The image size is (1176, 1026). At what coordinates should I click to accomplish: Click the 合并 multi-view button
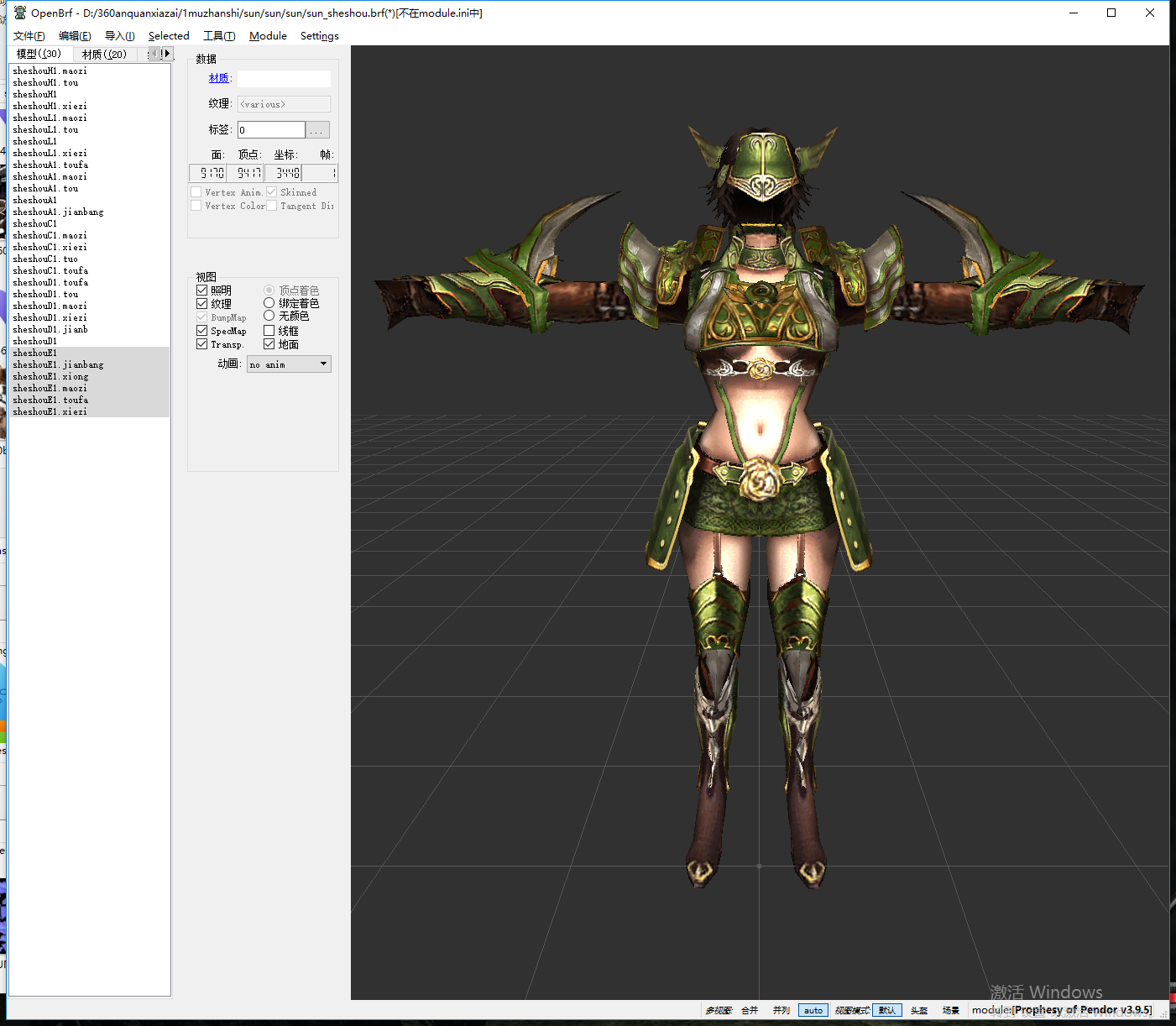[x=750, y=1010]
